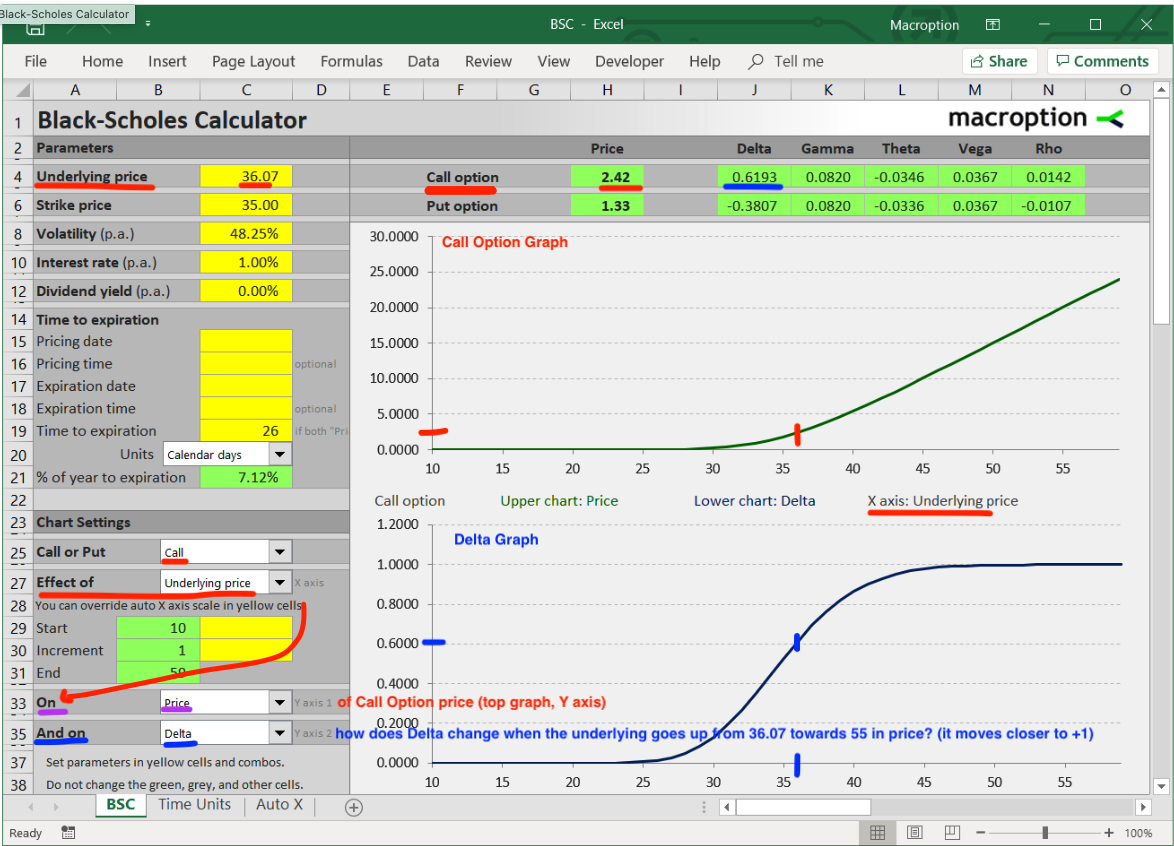
Task: Select the Time to expiration value 26
Action: point(246,430)
